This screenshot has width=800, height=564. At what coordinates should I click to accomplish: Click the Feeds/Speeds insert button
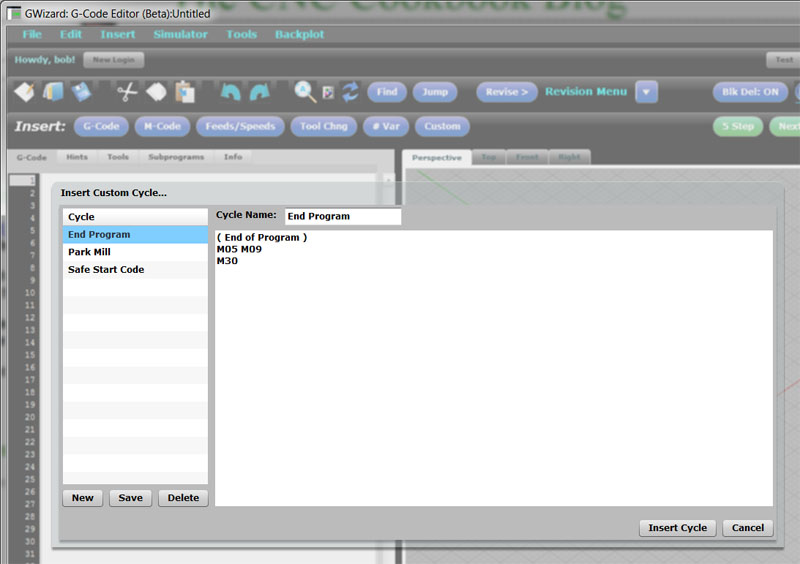click(240, 126)
